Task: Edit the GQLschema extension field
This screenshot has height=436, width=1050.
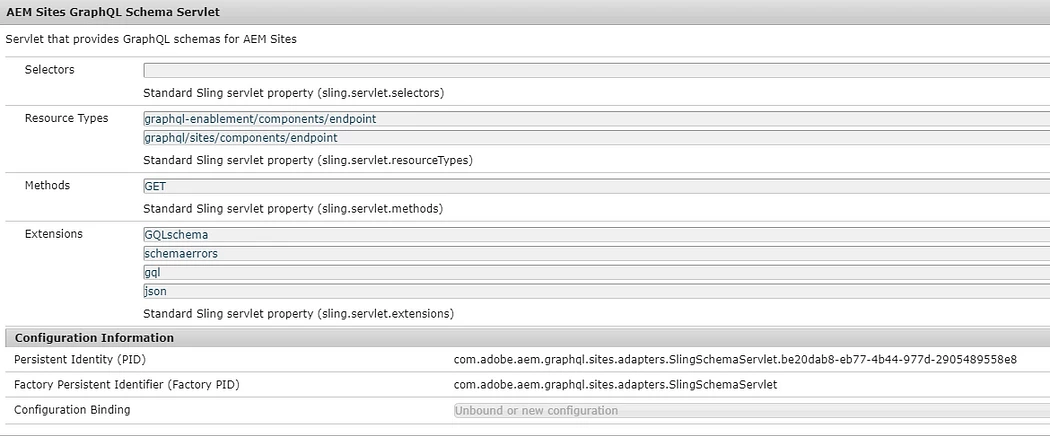Action: point(597,234)
